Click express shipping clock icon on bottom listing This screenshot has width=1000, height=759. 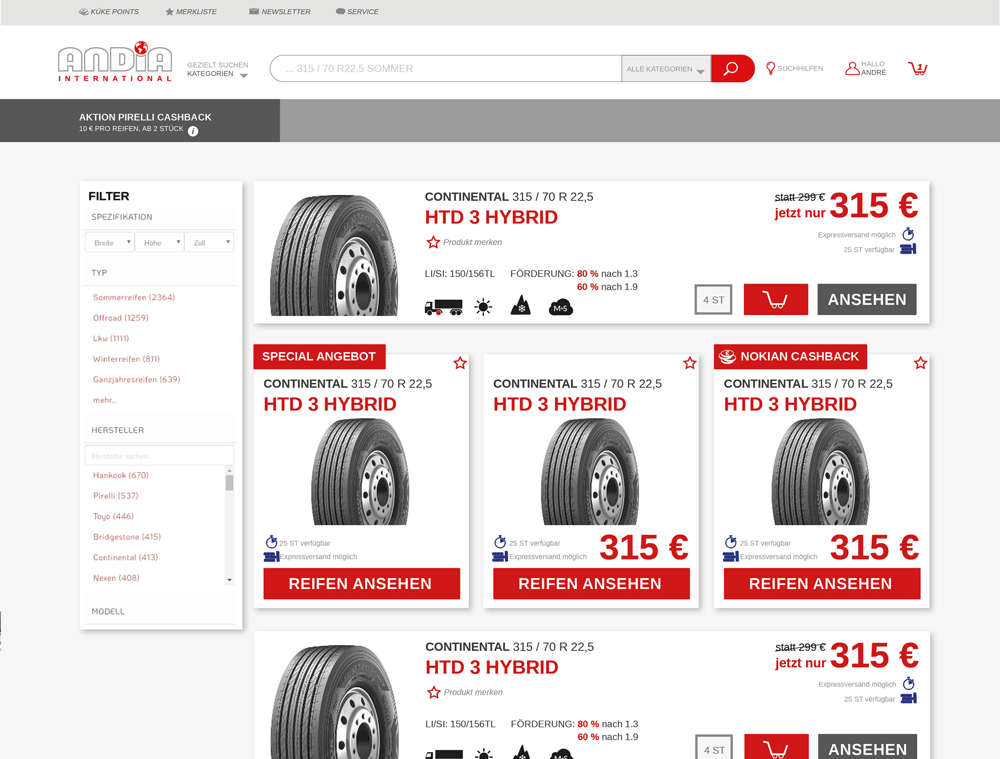click(909, 684)
